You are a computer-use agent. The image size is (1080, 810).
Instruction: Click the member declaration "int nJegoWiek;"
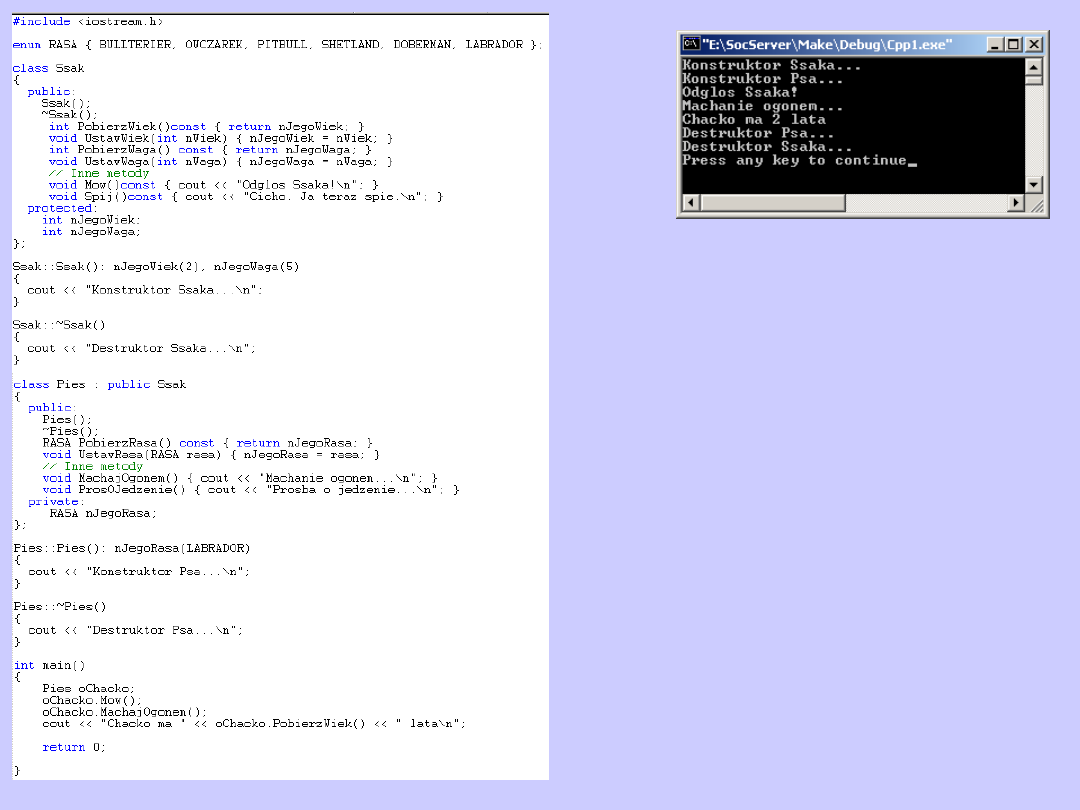pyautogui.click(x=91, y=220)
